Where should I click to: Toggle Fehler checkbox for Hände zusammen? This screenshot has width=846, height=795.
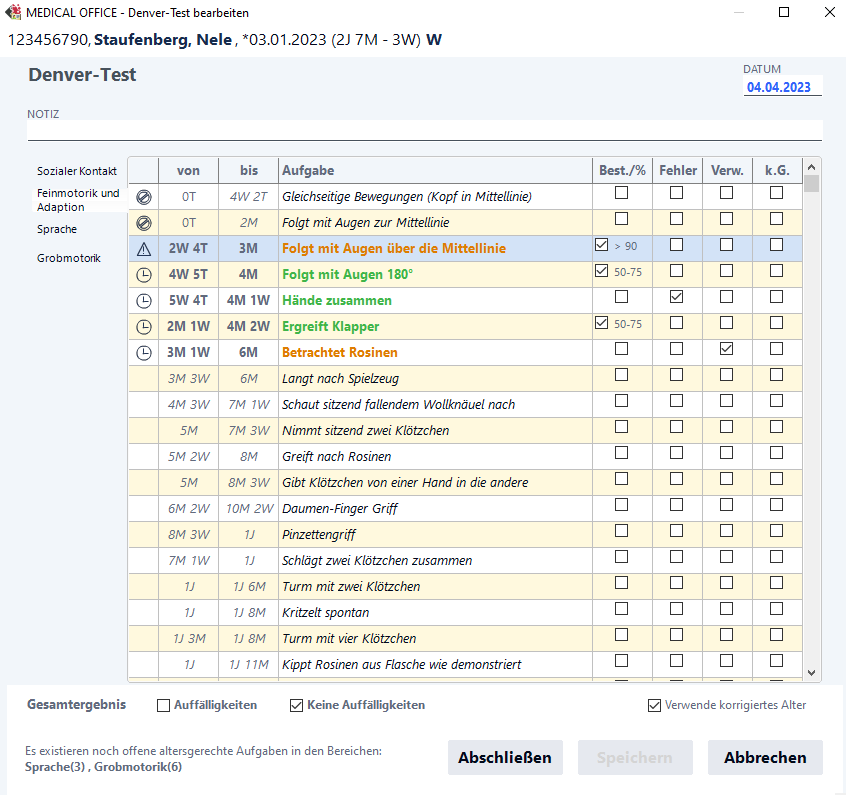677,297
